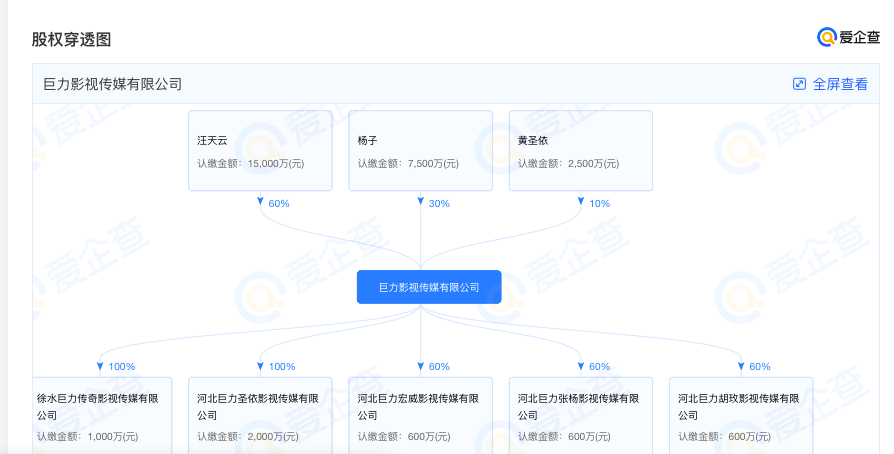Click 10% share label under 黄圣依
The image size is (894, 454).
599,204
